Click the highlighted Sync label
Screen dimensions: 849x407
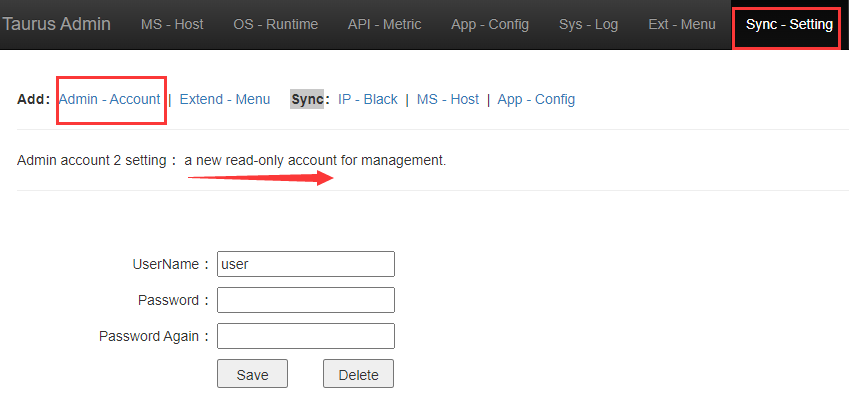[307, 100]
